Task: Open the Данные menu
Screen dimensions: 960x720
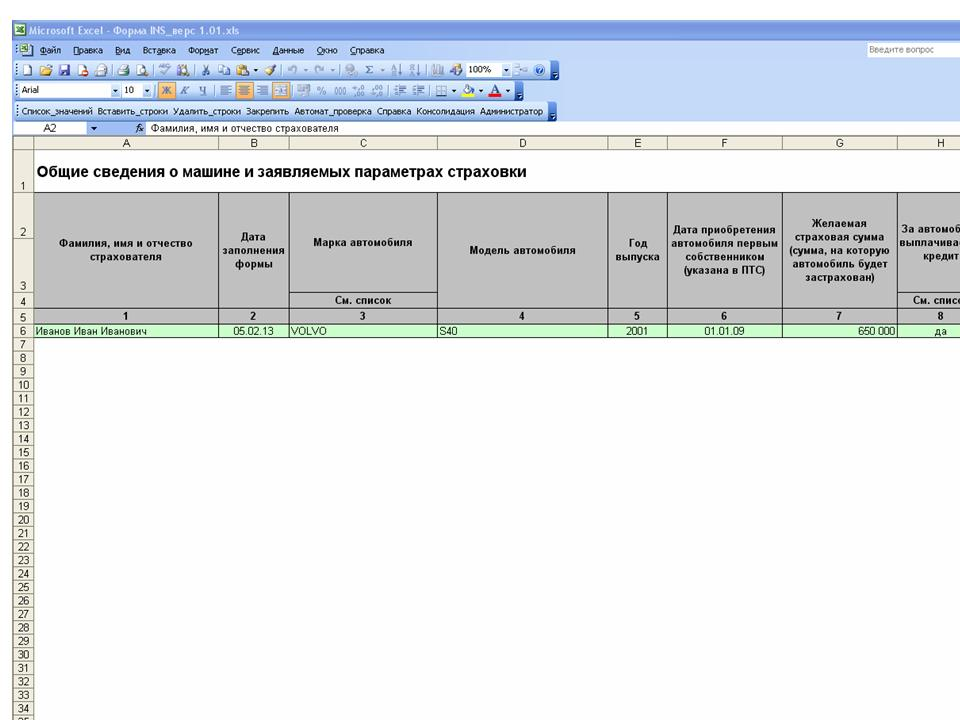Action: pyautogui.click(x=288, y=50)
